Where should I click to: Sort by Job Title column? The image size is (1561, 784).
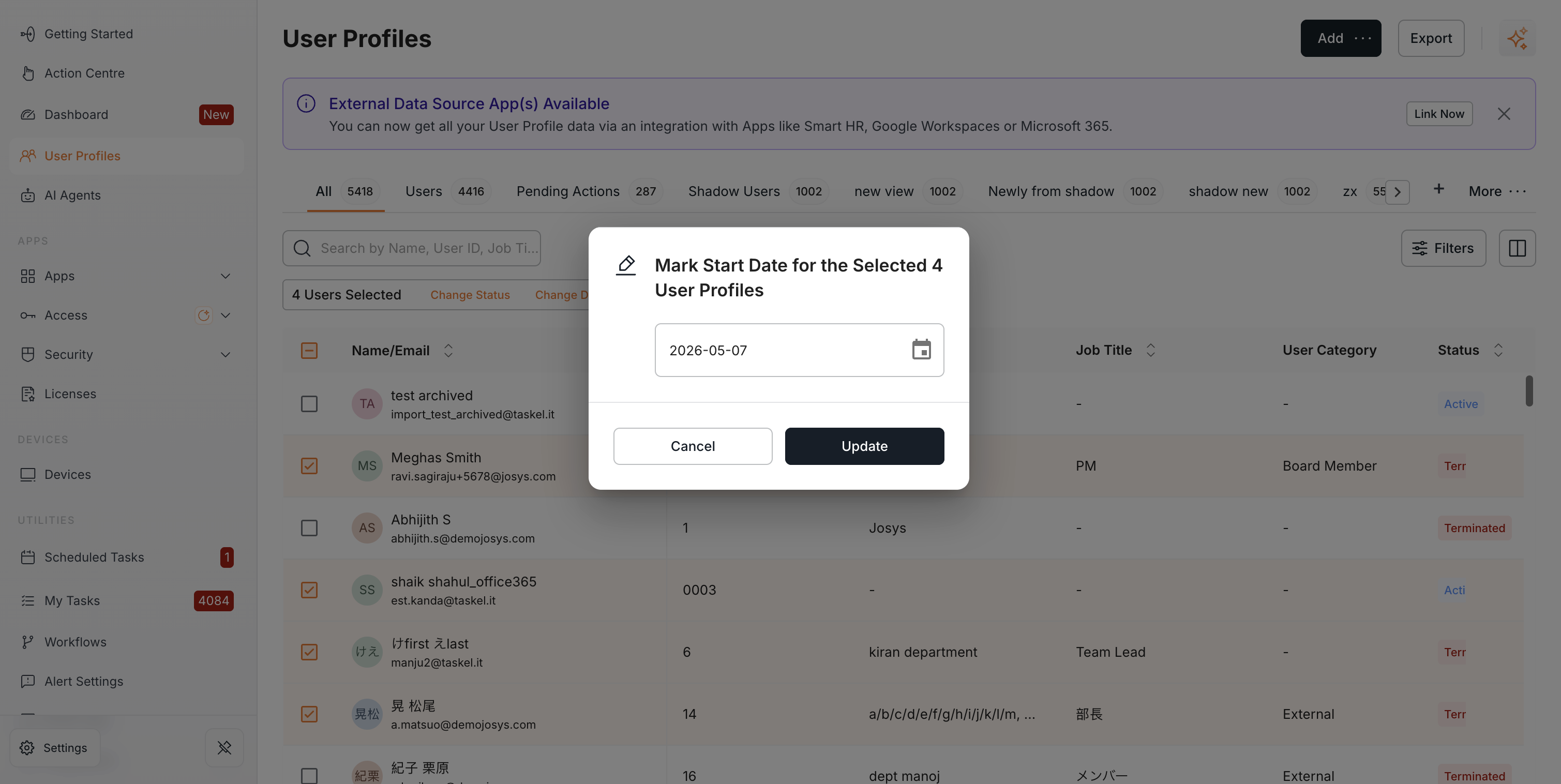tap(1150, 350)
